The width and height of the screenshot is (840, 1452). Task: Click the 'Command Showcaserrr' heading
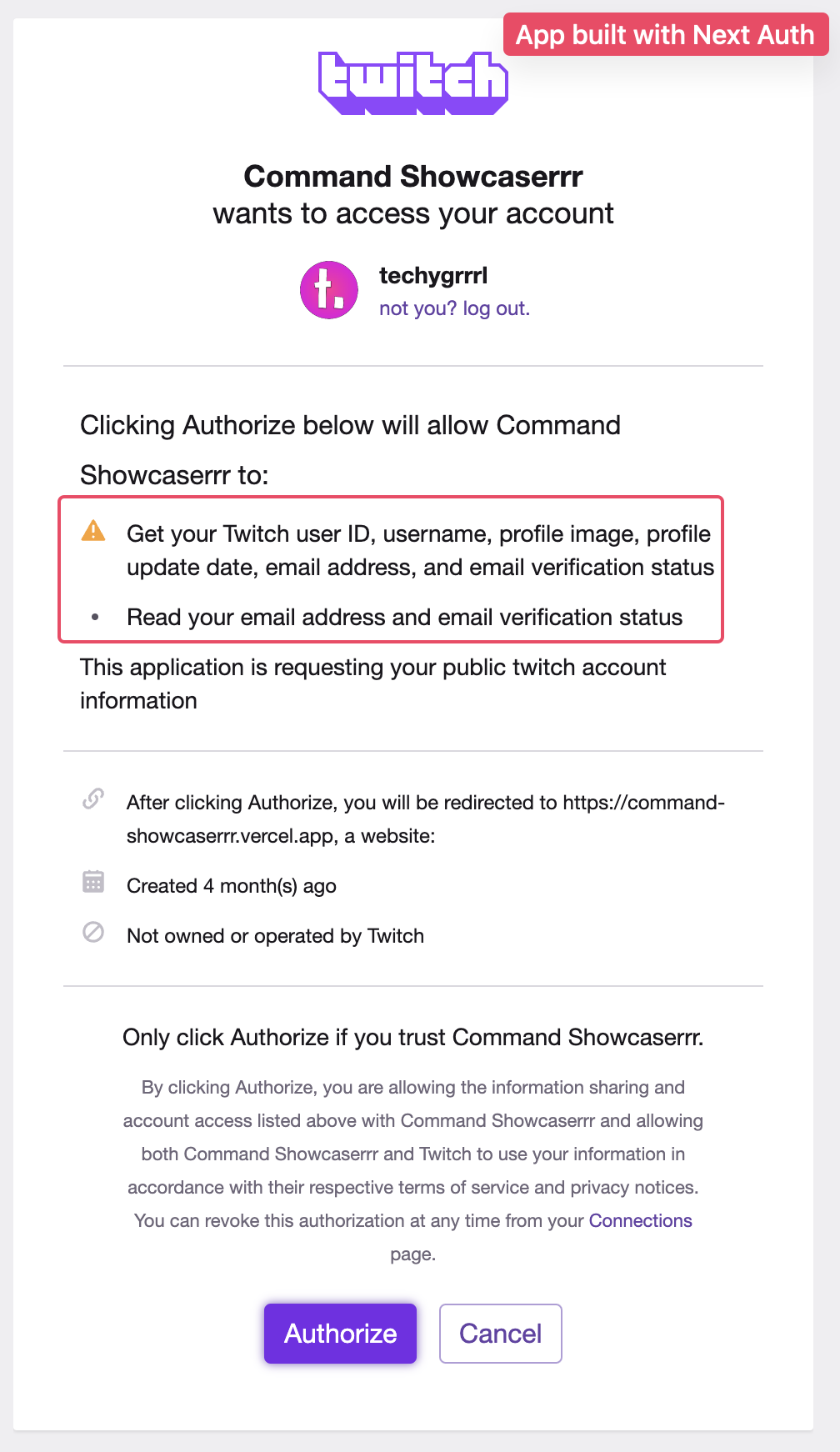(413, 177)
